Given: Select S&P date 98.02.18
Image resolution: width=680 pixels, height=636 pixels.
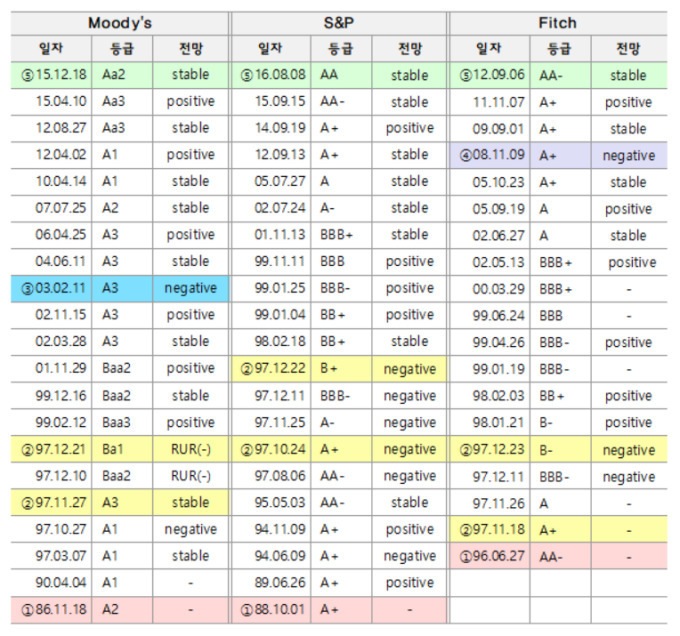Looking at the screenshot, I should tap(280, 341).
